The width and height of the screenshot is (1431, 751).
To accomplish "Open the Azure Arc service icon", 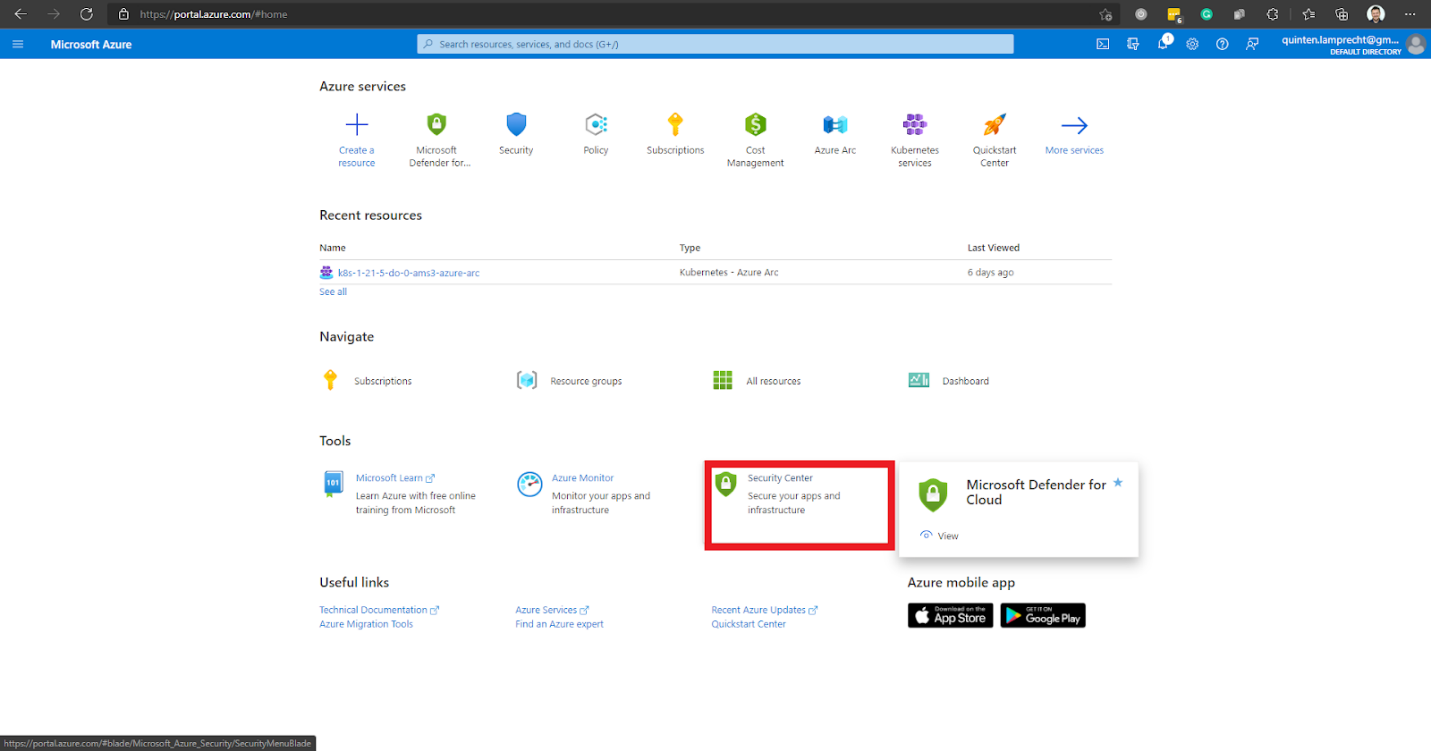I will (835, 125).
